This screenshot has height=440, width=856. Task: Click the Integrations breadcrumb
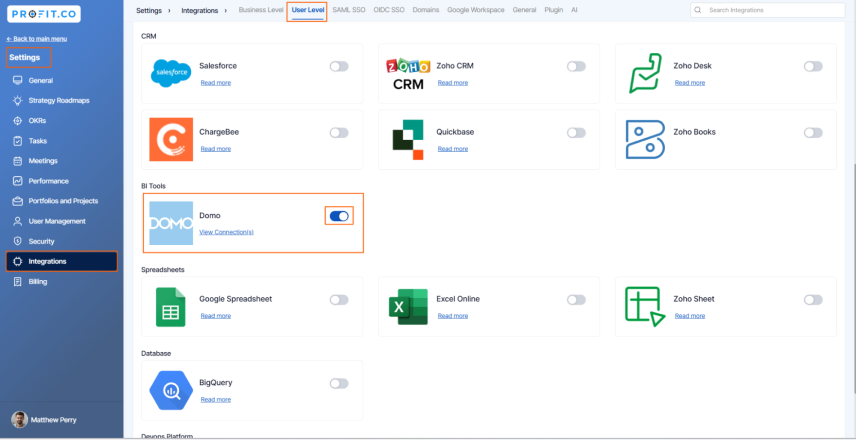[x=200, y=10]
